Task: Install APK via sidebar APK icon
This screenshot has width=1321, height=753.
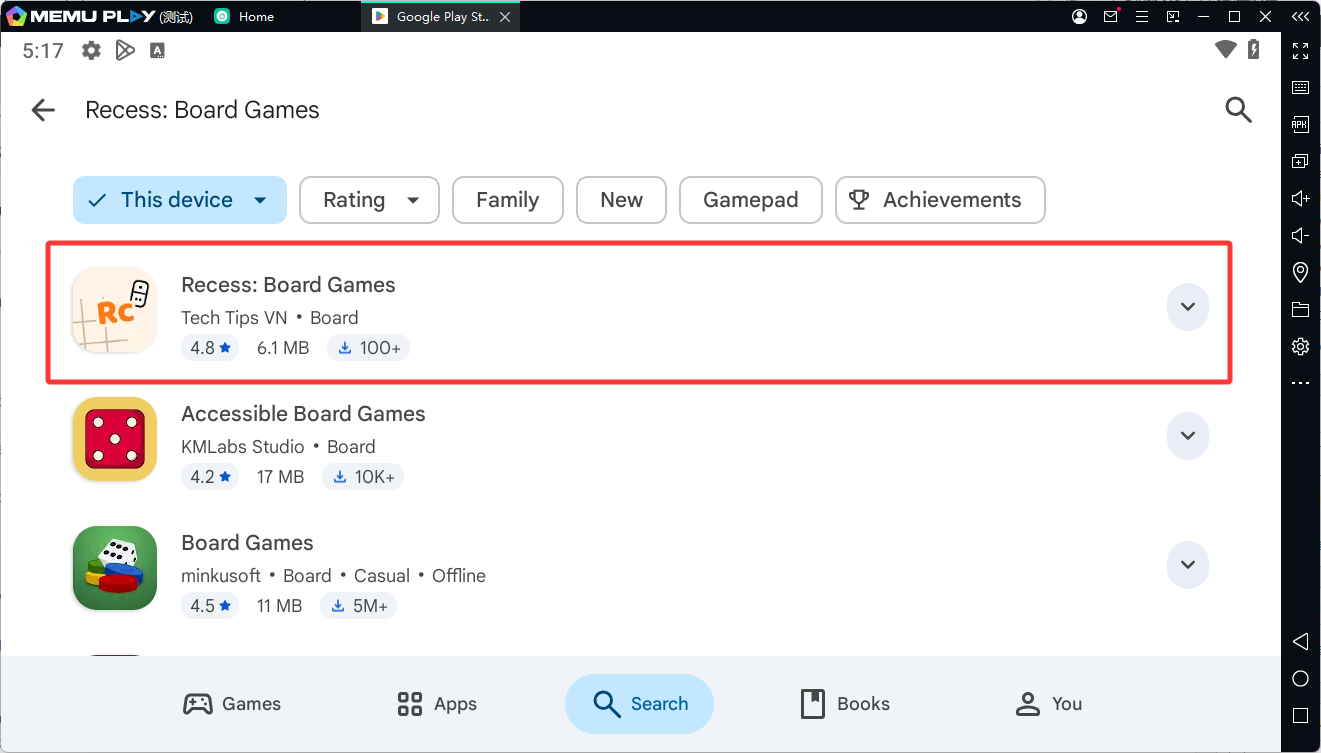Action: tap(1300, 124)
